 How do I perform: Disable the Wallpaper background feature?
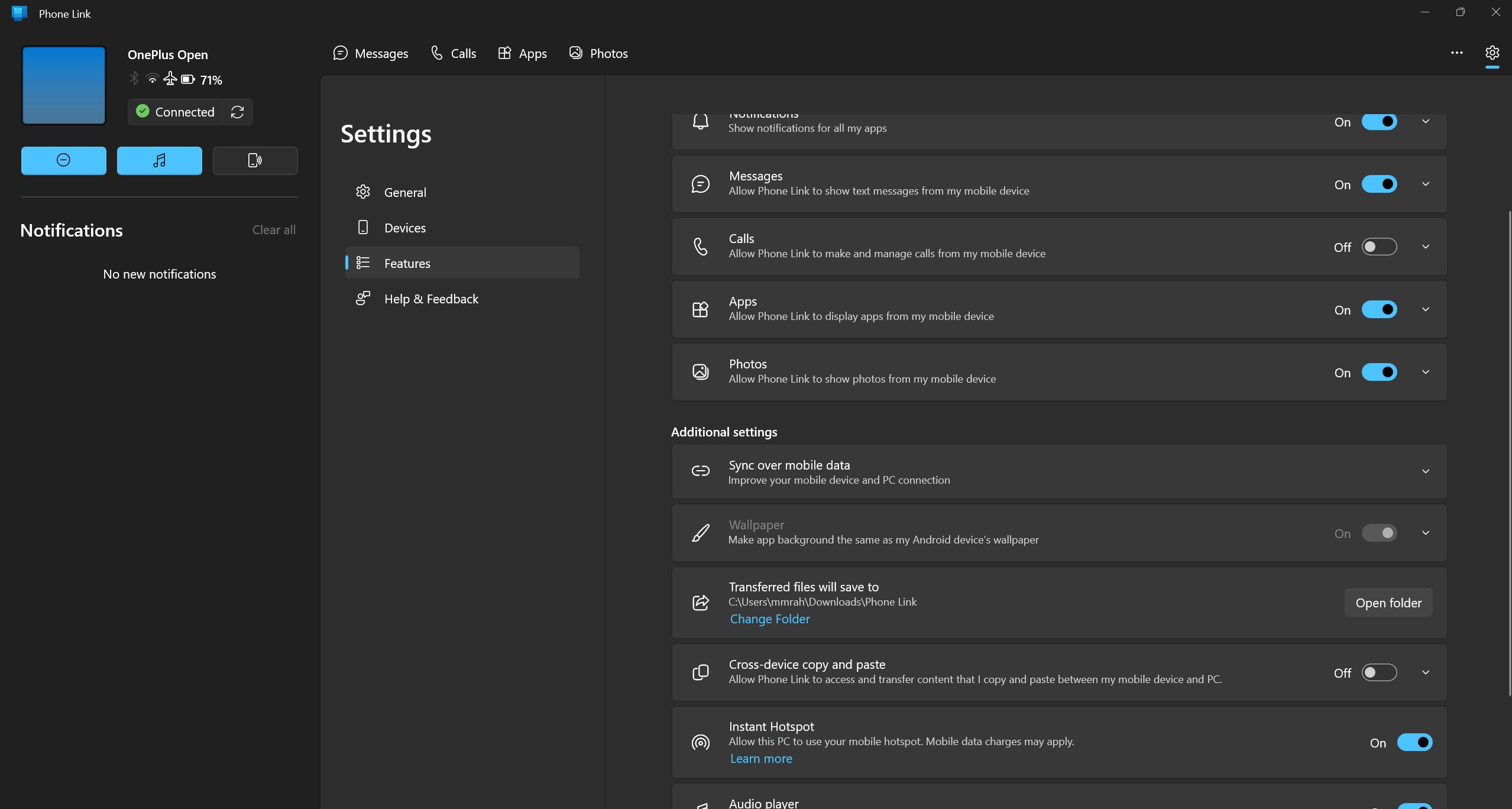point(1380,533)
